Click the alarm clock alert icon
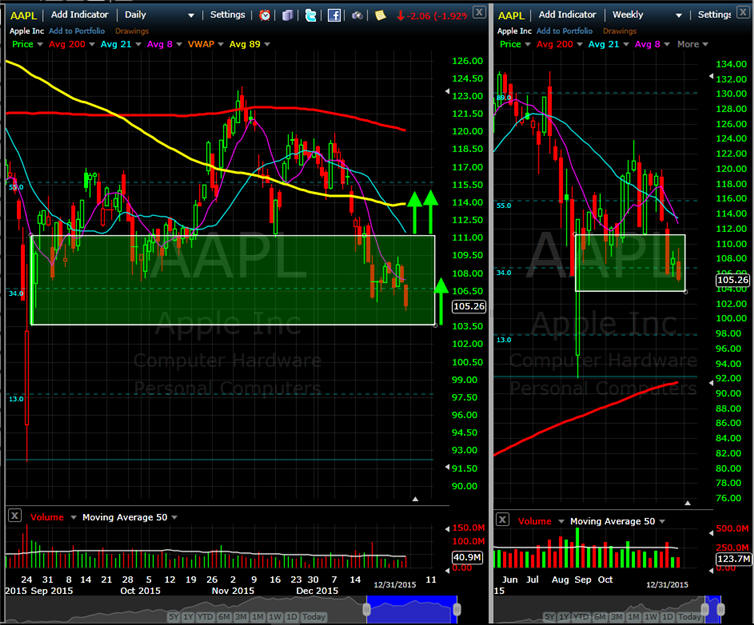The height and width of the screenshot is (625, 754). [x=264, y=15]
